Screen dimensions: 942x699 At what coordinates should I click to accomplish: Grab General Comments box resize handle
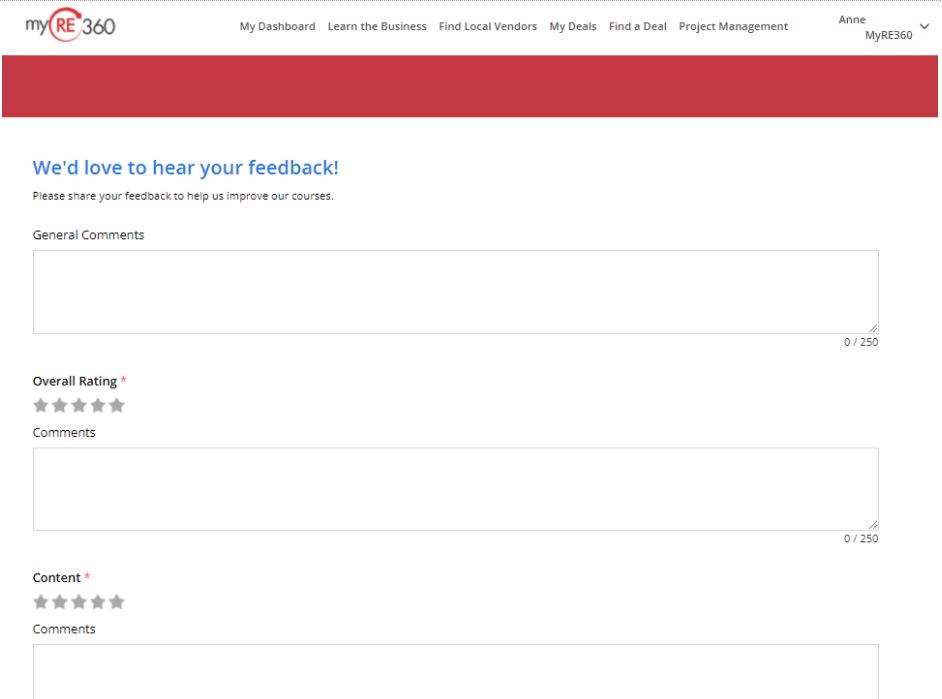[x=873, y=328]
